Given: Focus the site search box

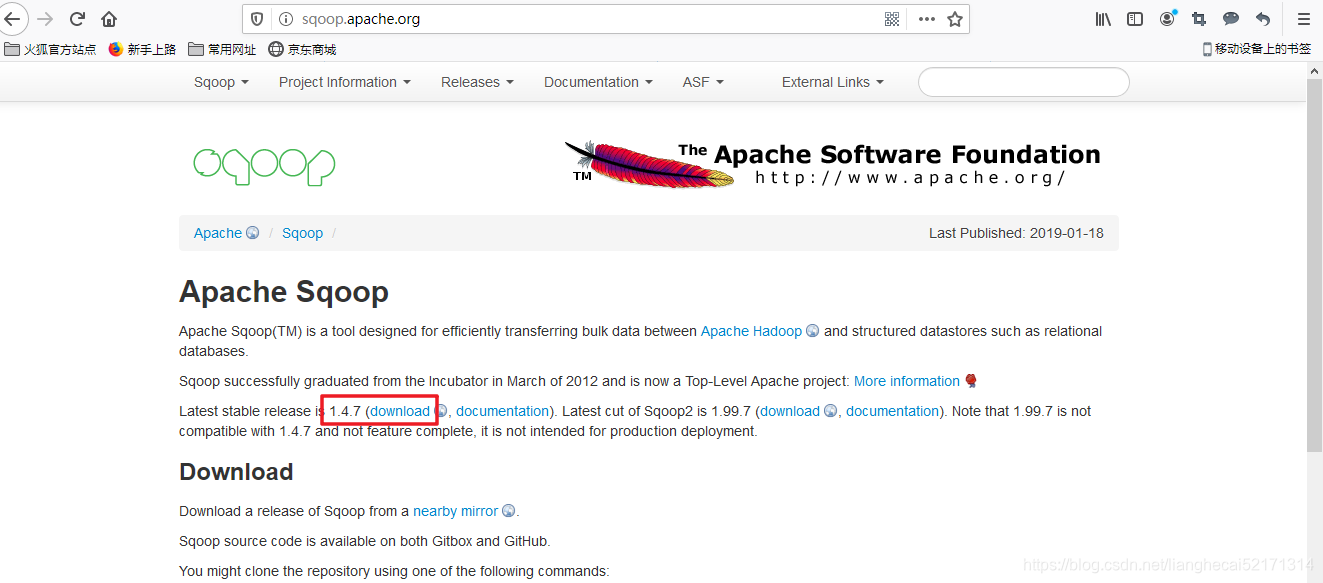Looking at the screenshot, I should point(1024,82).
